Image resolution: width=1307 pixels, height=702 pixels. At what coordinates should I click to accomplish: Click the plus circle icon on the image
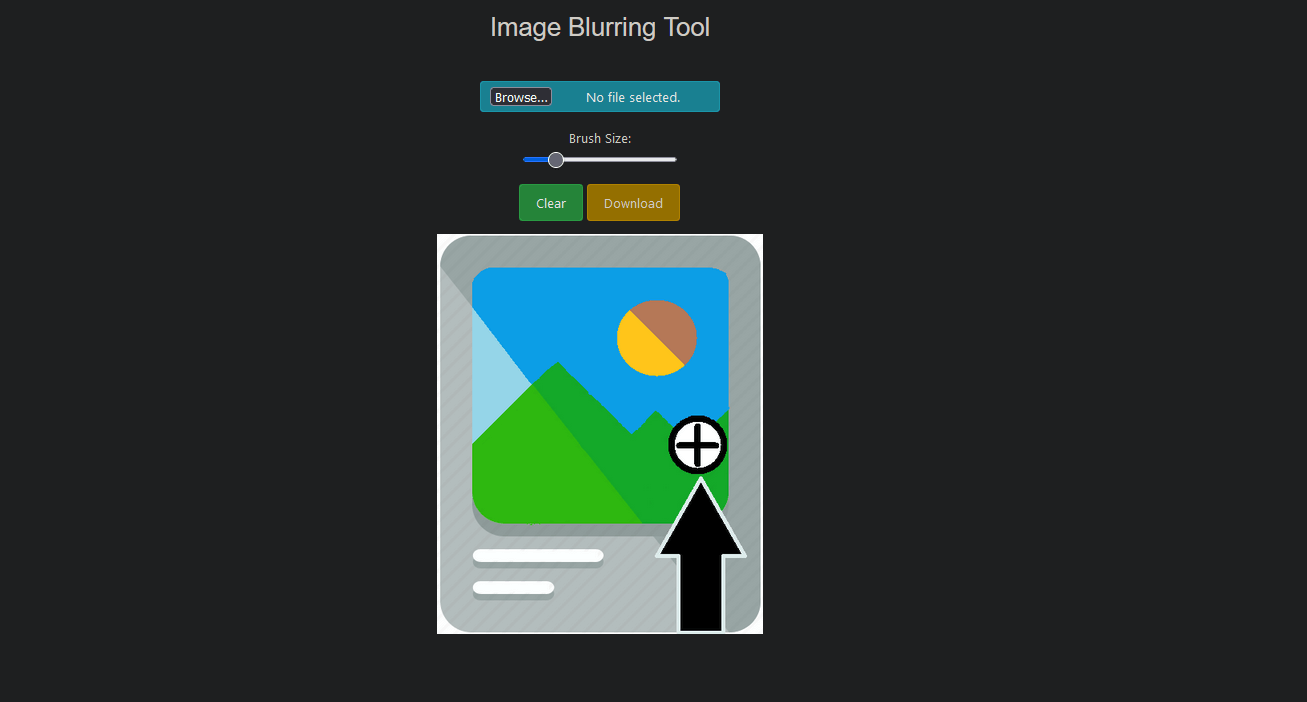pos(698,445)
